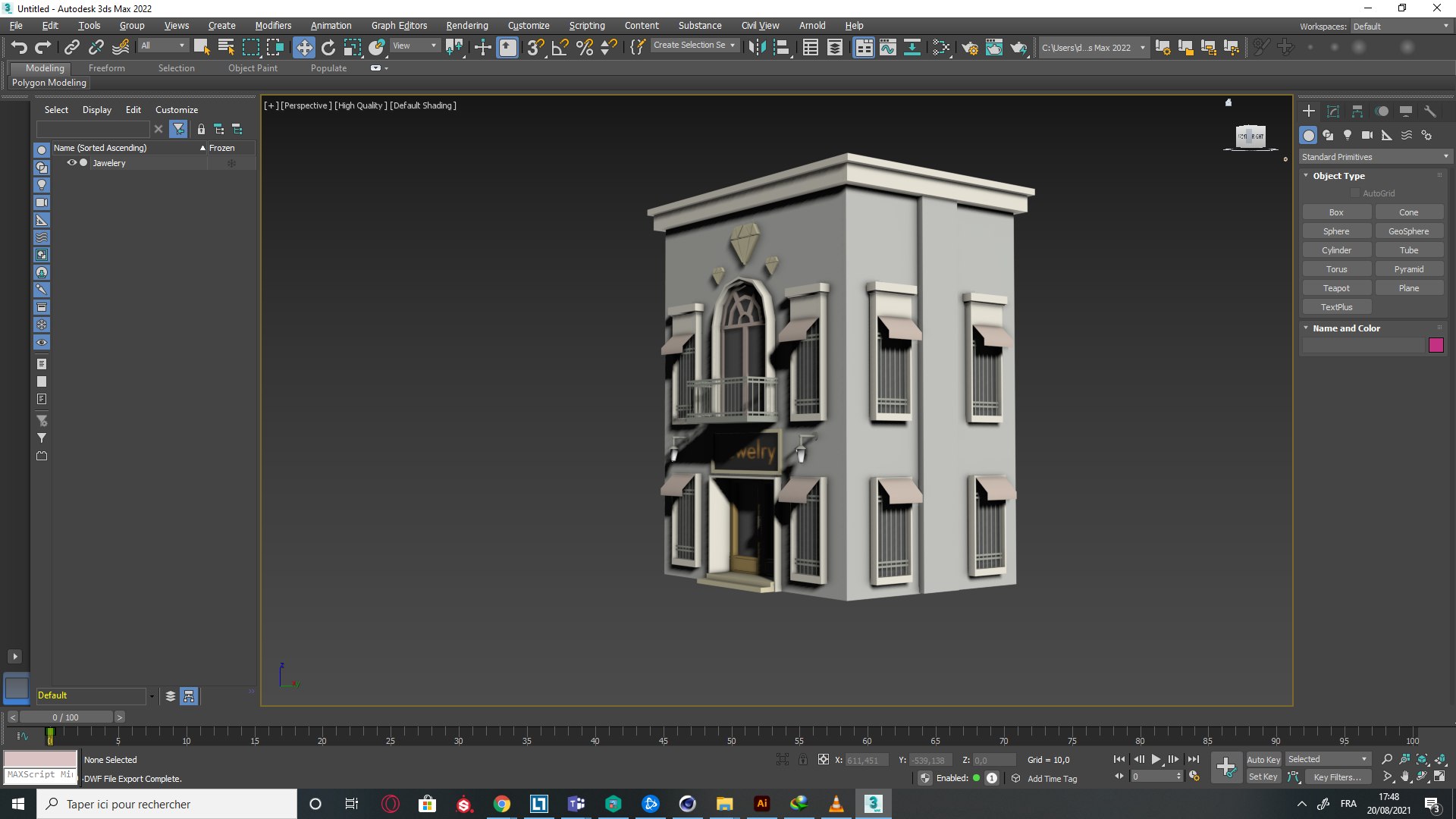Open the Utilities wrench panel icon
This screenshot has height=819, width=1456.
coord(1430,111)
